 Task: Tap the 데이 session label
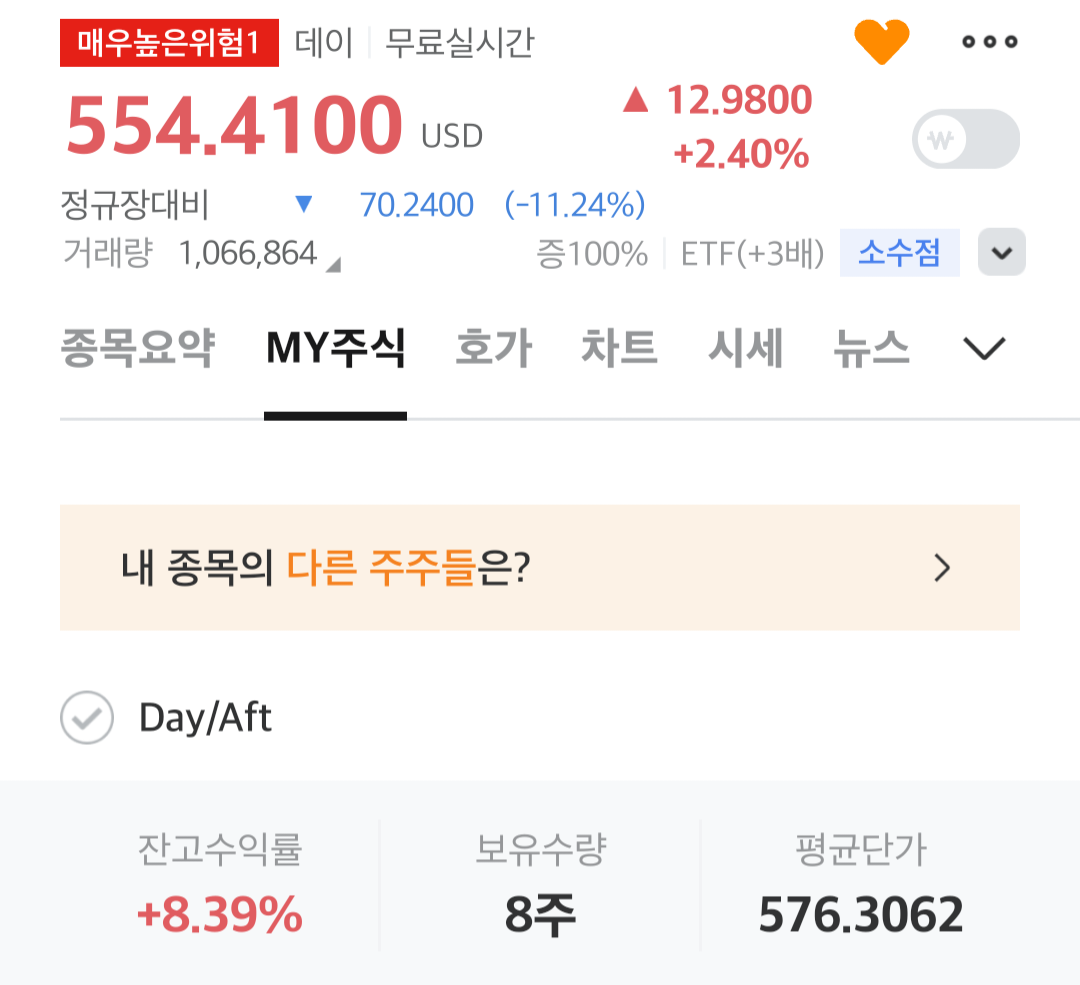[324, 43]
